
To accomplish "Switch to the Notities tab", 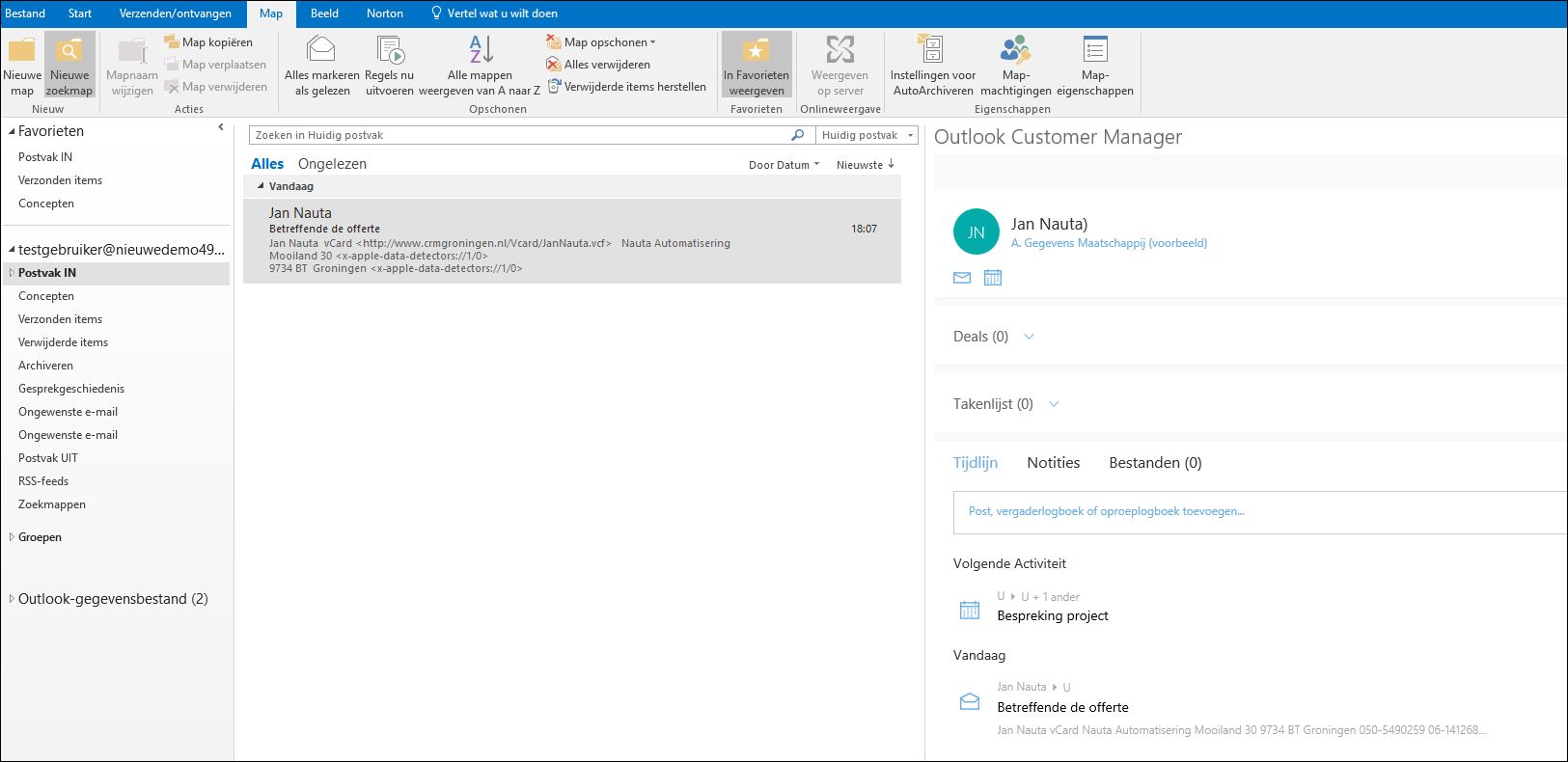I will [x=1054, y=463].
